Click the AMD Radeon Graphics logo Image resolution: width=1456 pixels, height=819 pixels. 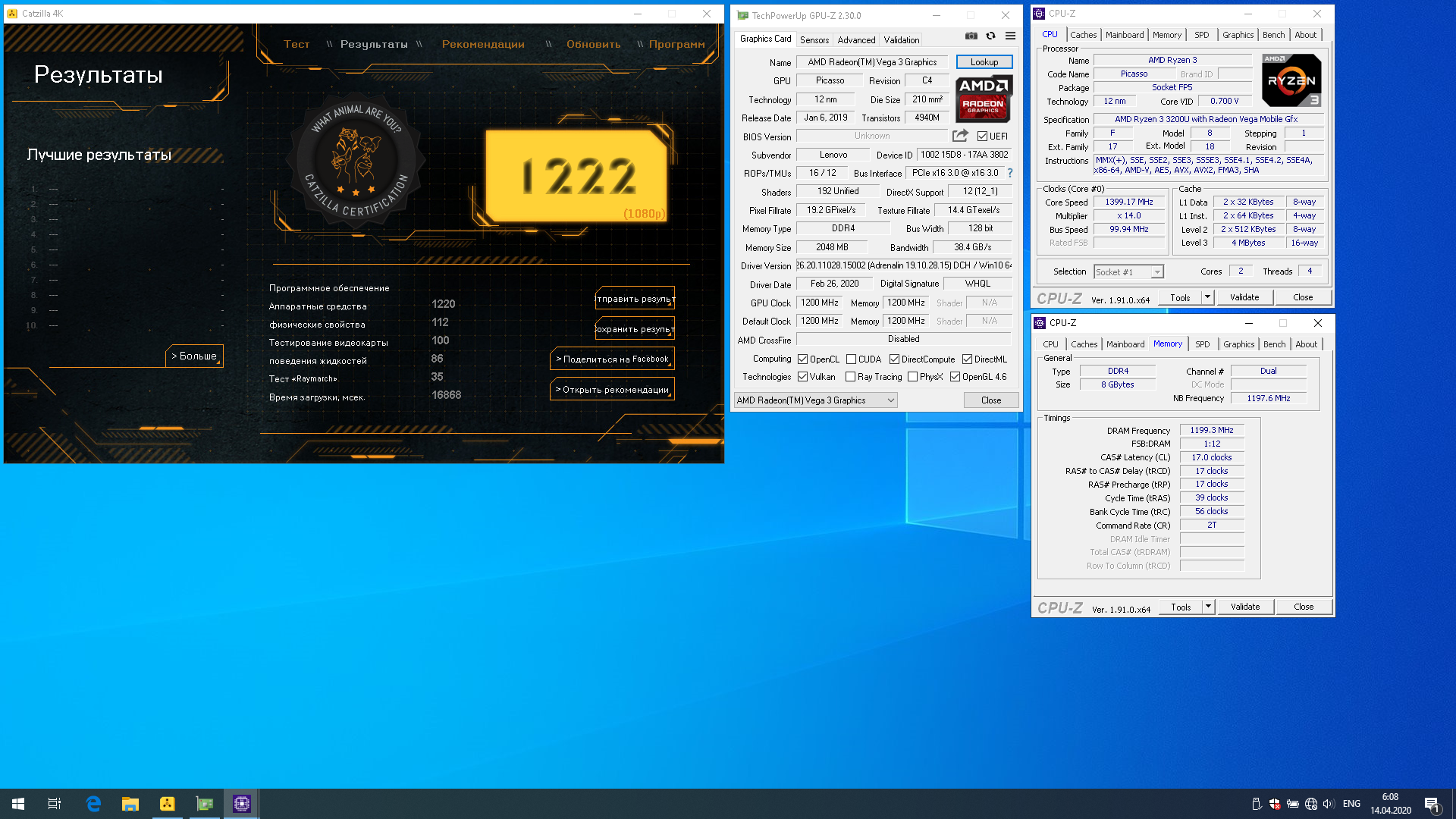(x=984, y=99)
